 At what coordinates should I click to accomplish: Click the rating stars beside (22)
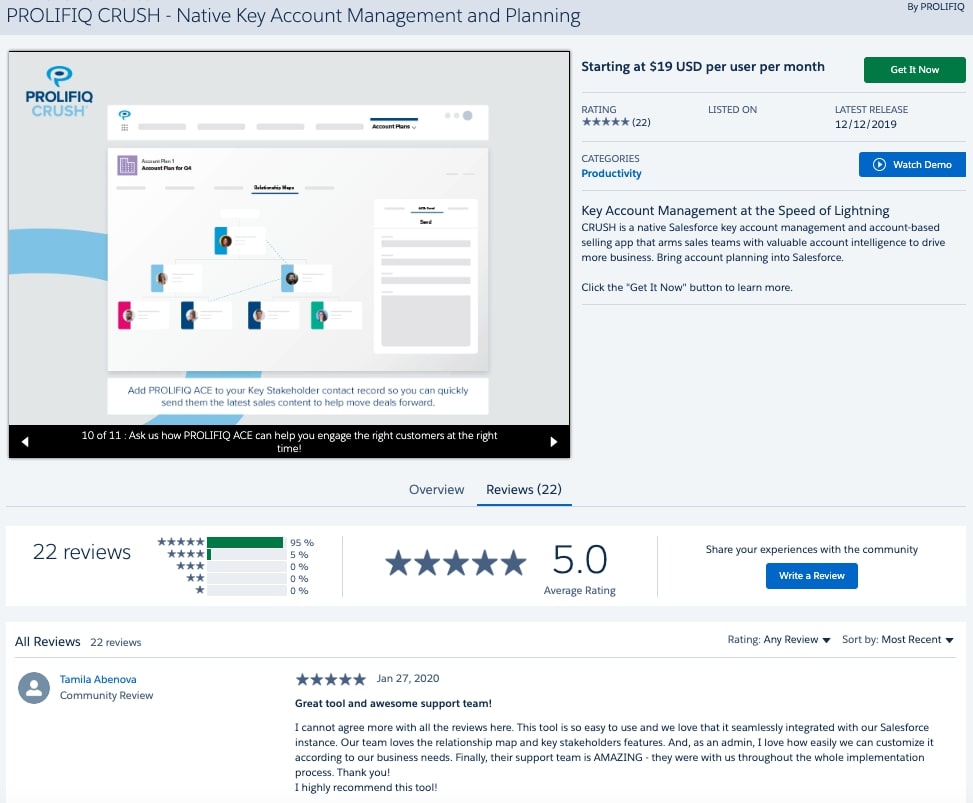click(x=606, y=122)
